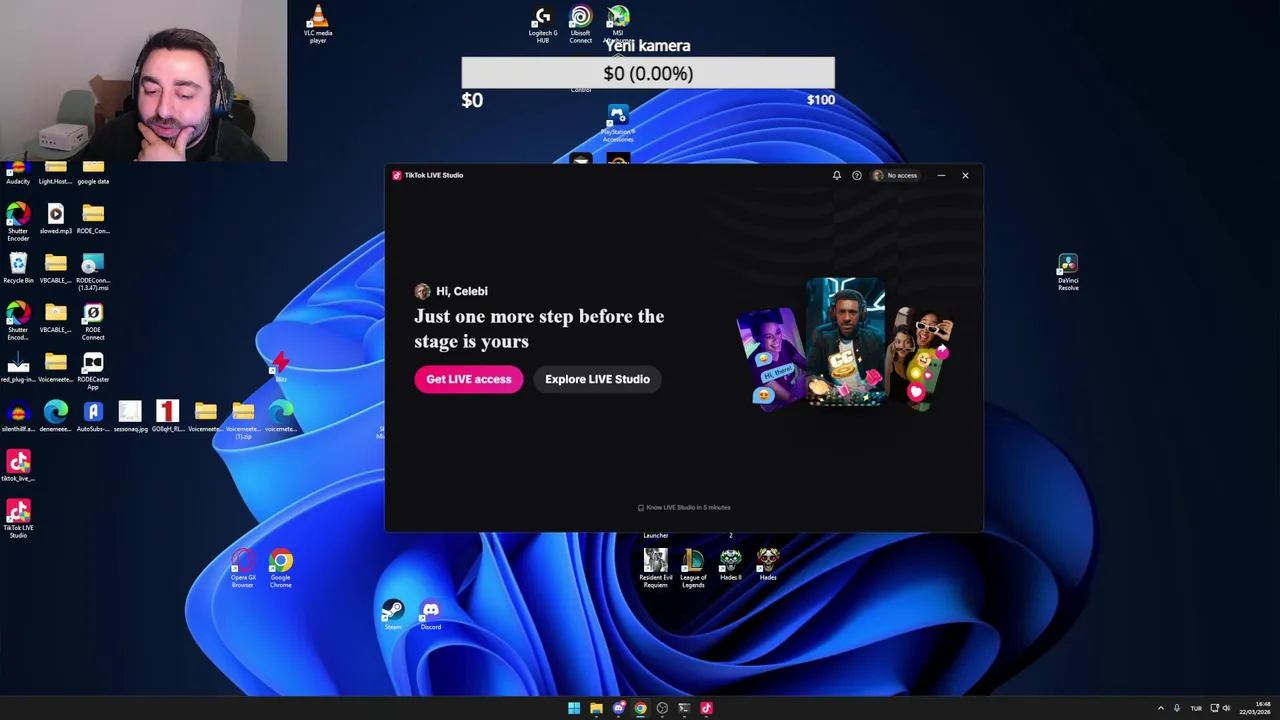Show hidden system tray icons
This screenshot has width=1280, height=720.
(x=1160, y=708)
